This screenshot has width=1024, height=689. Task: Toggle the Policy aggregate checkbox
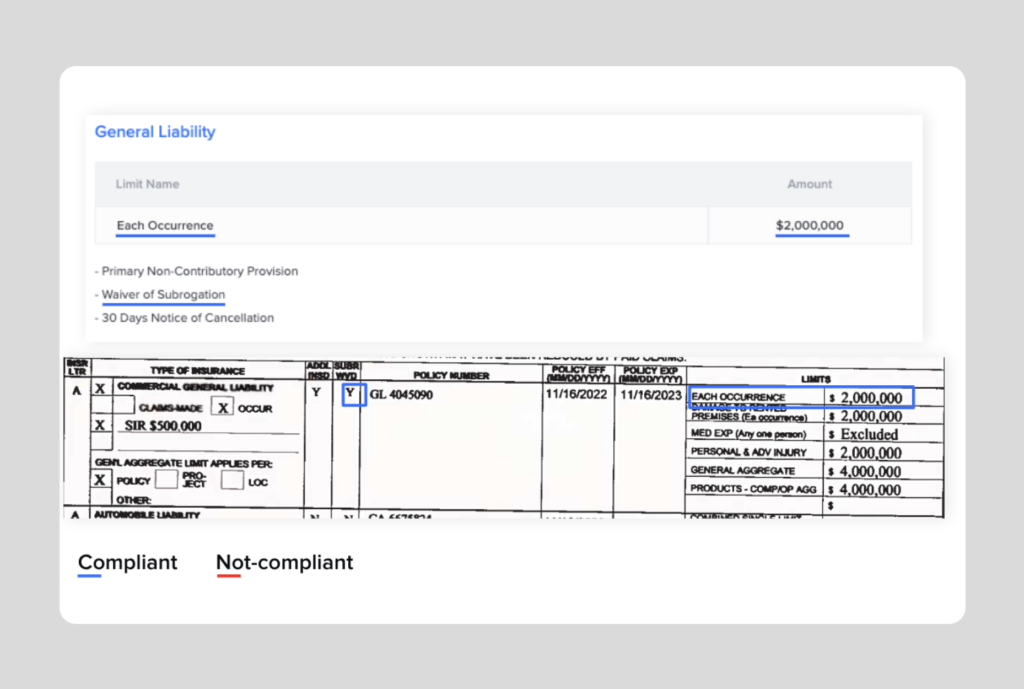[x=100, y=480]
